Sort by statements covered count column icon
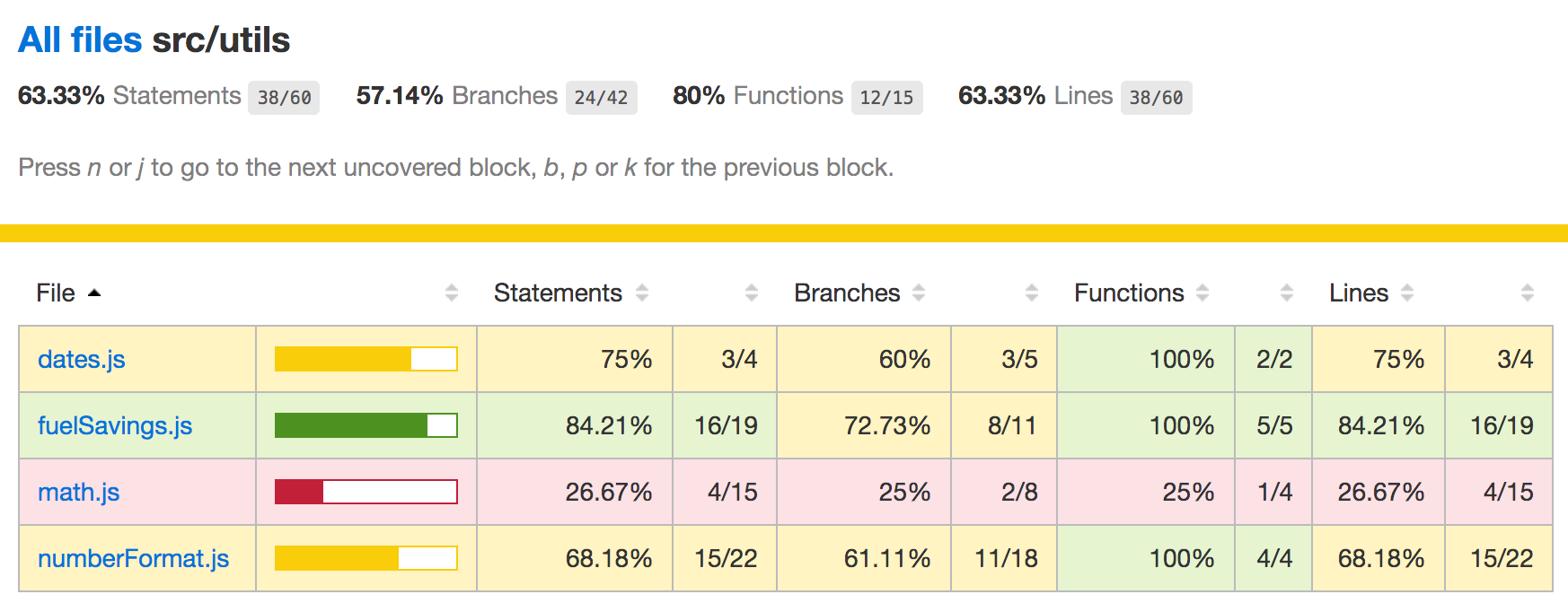 click(x=752, y=293)
